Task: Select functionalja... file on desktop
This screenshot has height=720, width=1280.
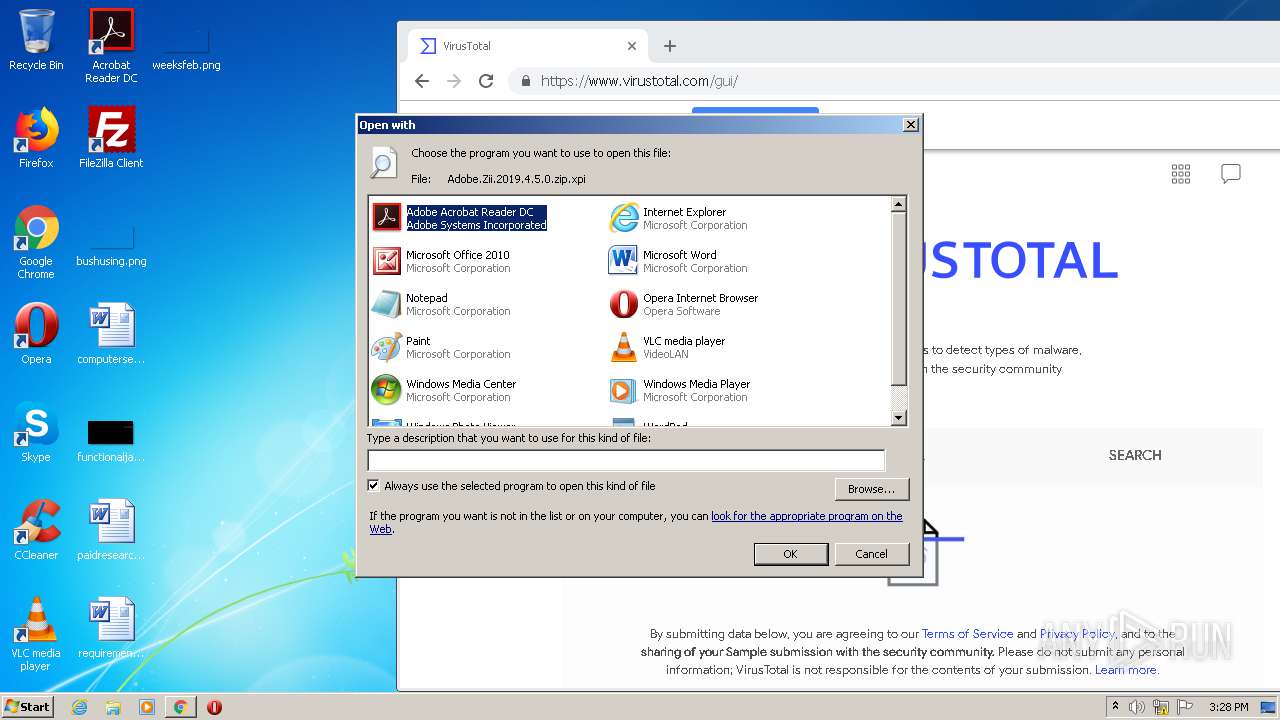Action: 111,440
